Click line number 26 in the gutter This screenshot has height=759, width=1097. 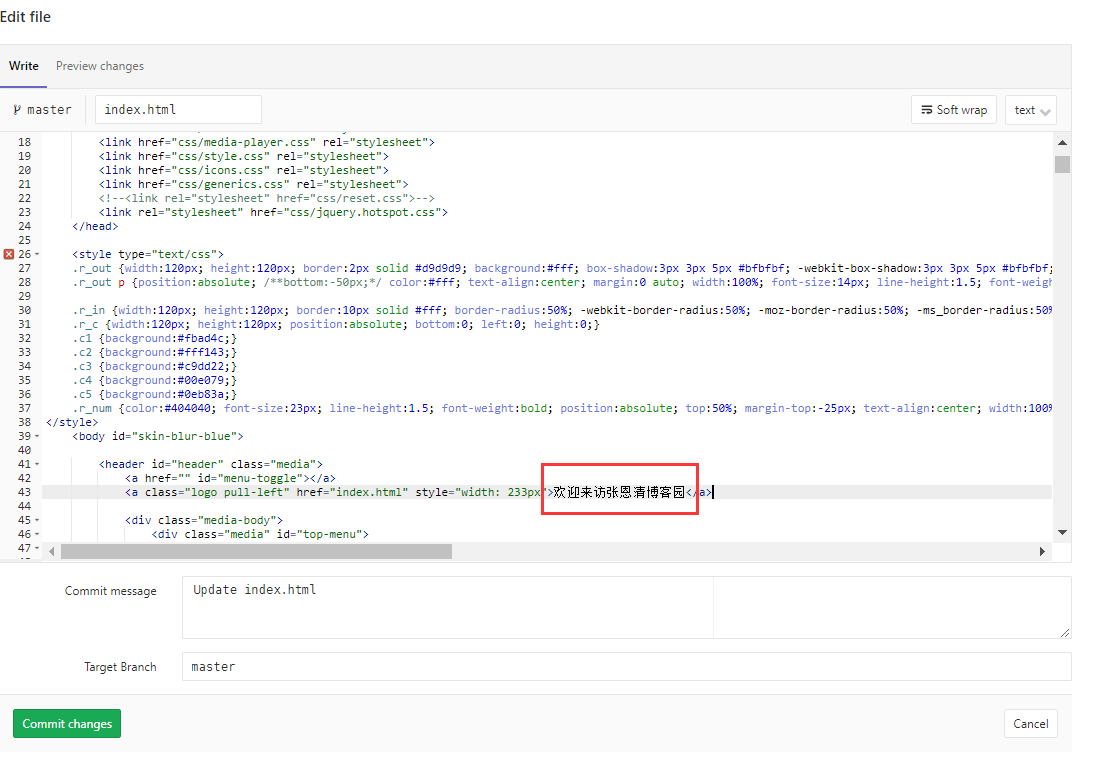(x=23, y=253)
